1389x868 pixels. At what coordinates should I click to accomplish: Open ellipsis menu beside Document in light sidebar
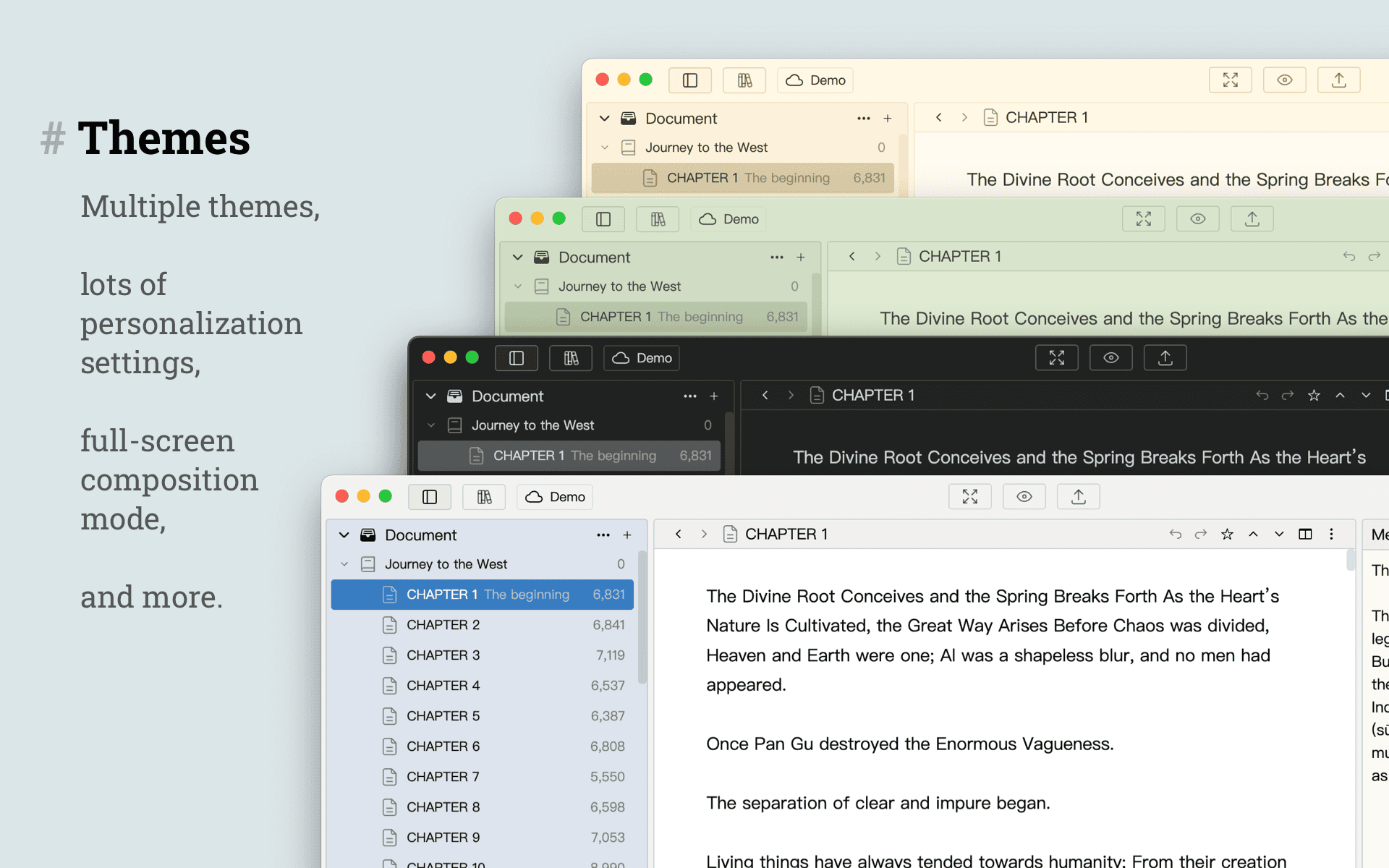click(603, 535)
